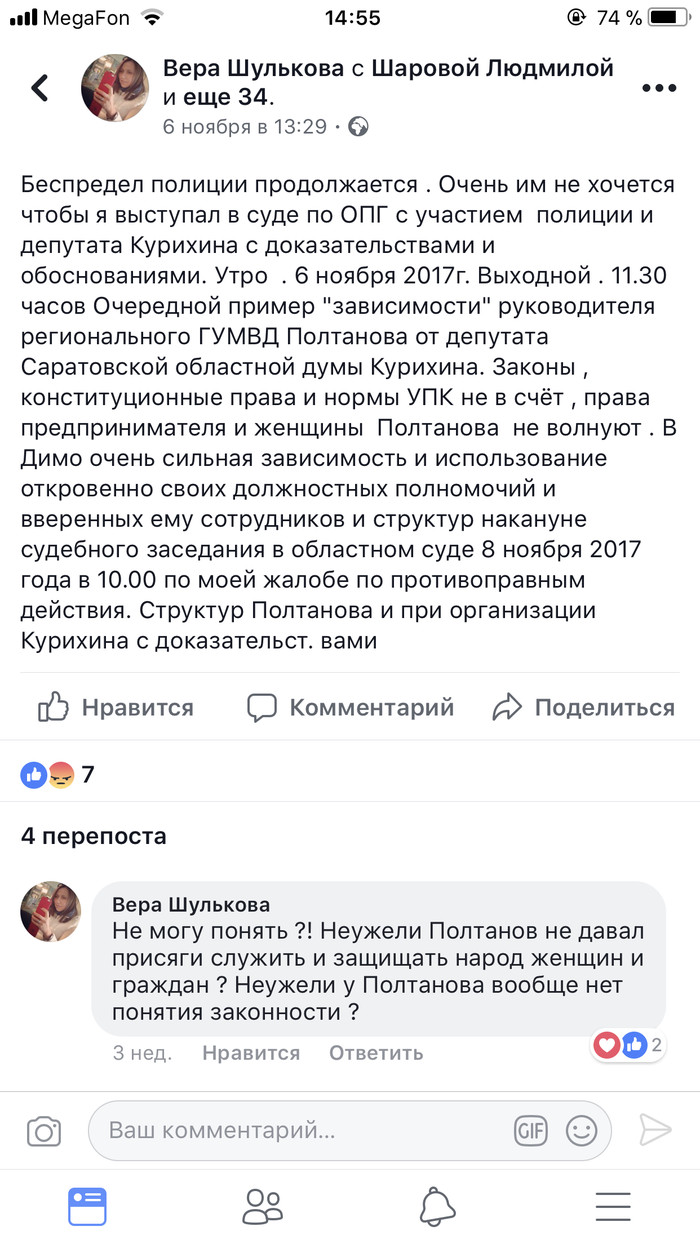Tap the send comment arrow icon
Viewport: 700px width, 1244px height.
tap(655, 1130)
